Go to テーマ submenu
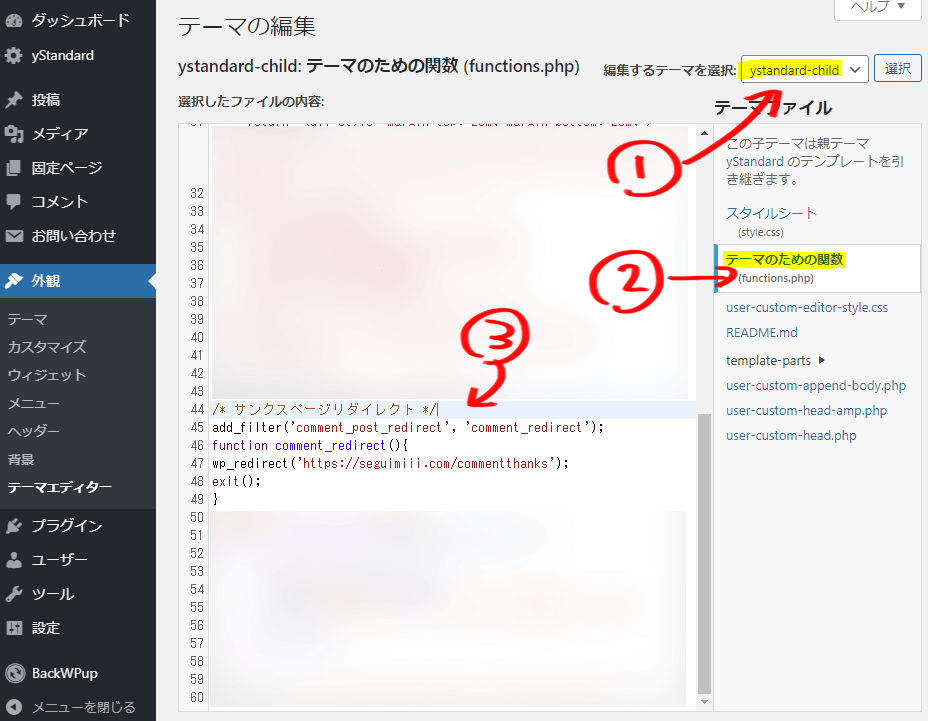The width and height of the screenshot is (928, 721). 27,320
